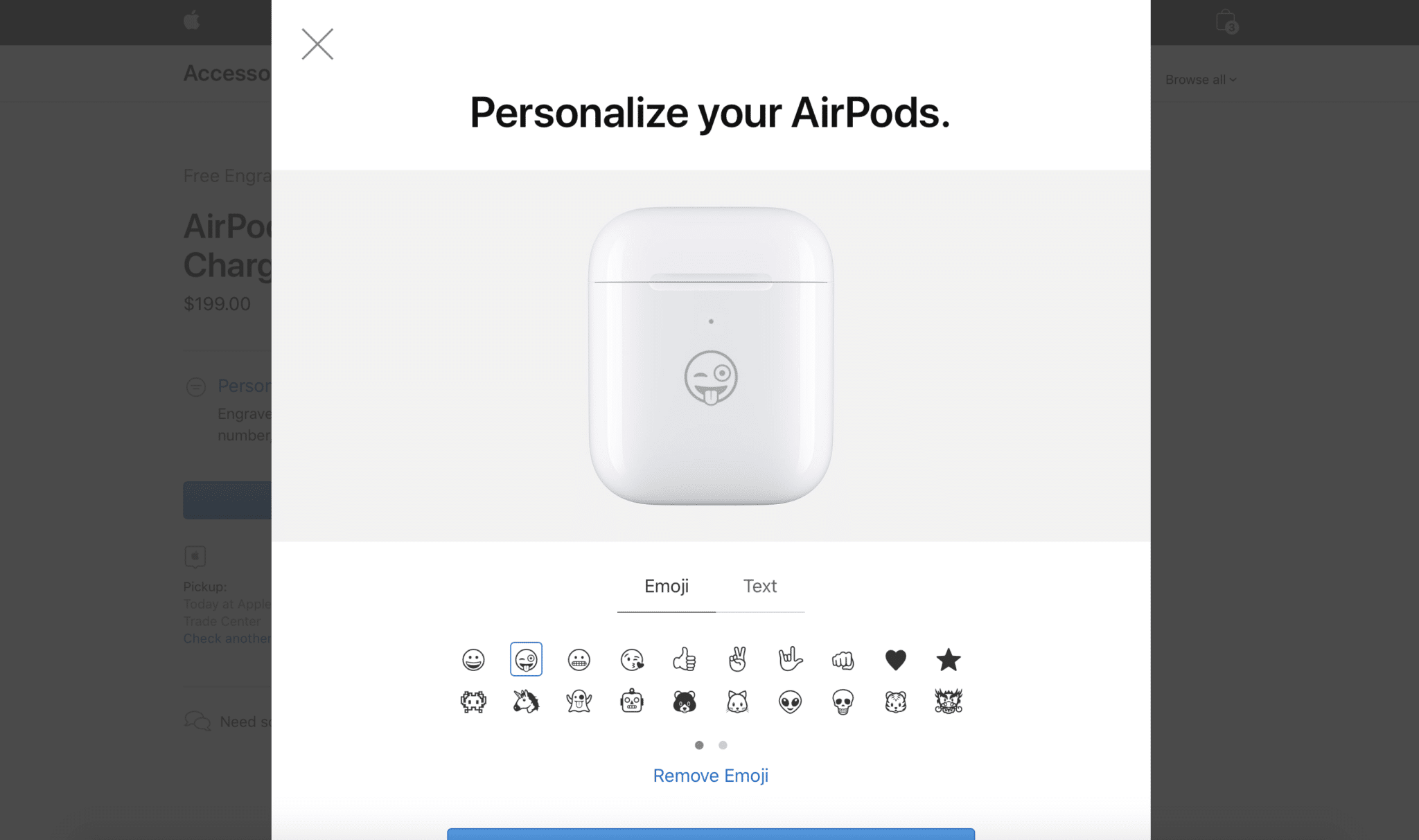The height and width of the screenshot is (840, 1419).
Task: Choose the star emoji
Action: coord(948,660)
